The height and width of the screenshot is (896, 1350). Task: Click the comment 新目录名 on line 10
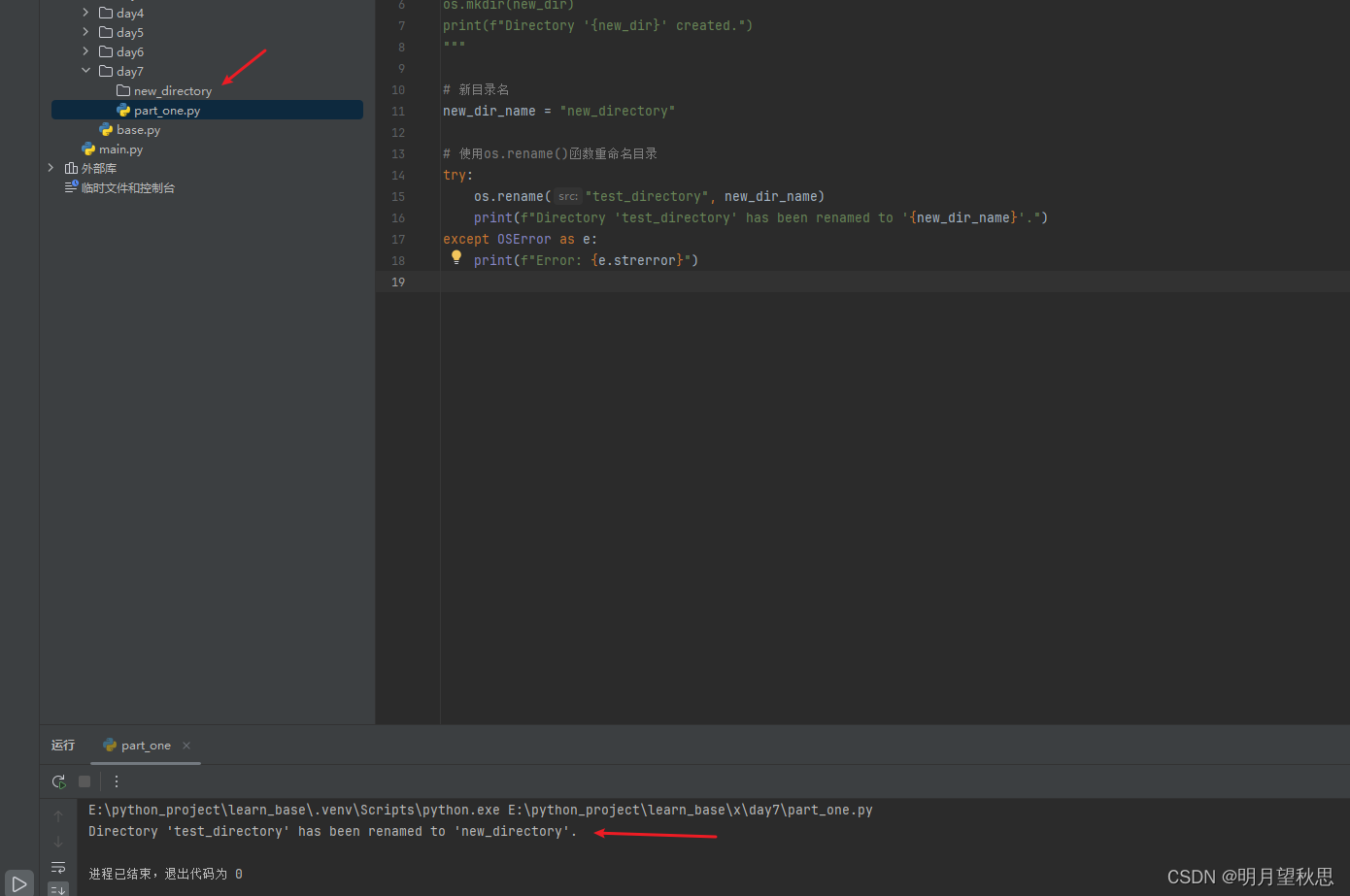tap(476, 89)
